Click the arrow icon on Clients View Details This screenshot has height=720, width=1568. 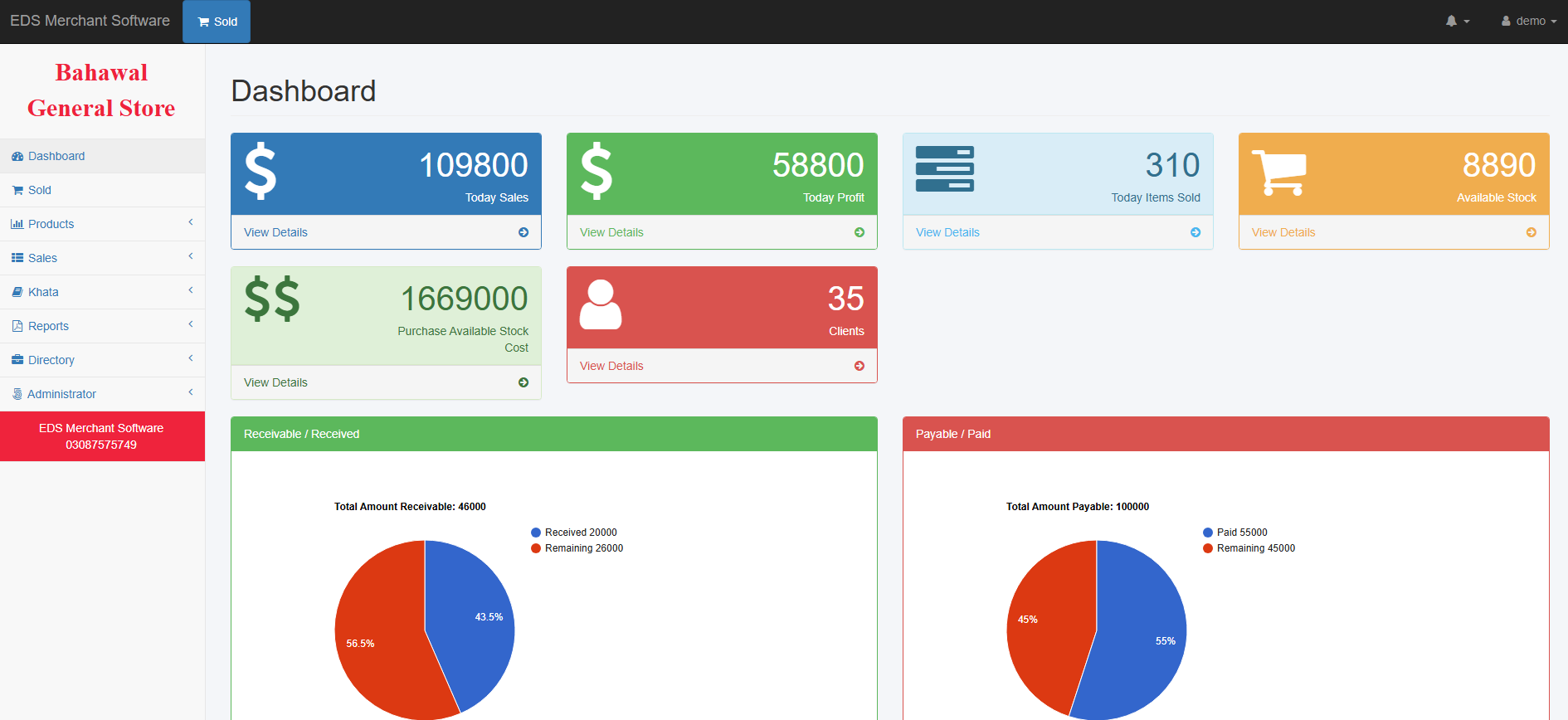pos(859,366)
